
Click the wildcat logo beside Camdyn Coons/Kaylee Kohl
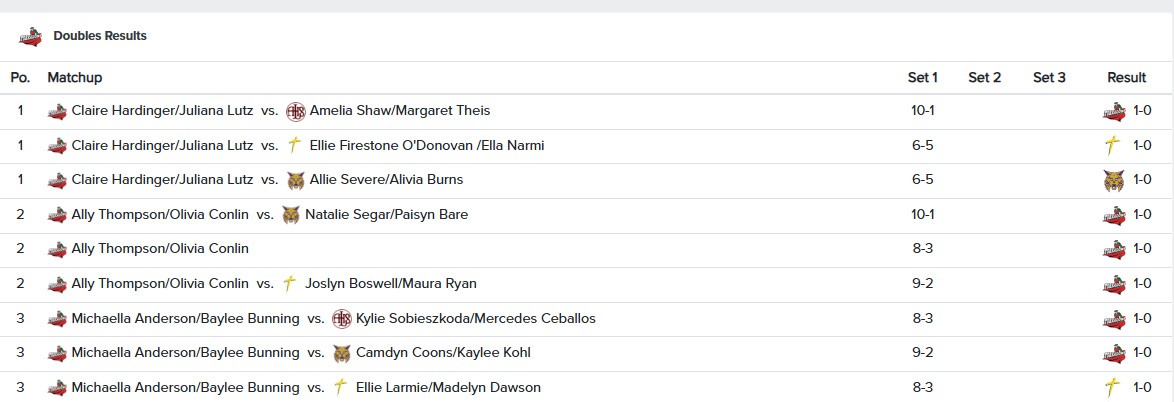click(x=341, y=353)
